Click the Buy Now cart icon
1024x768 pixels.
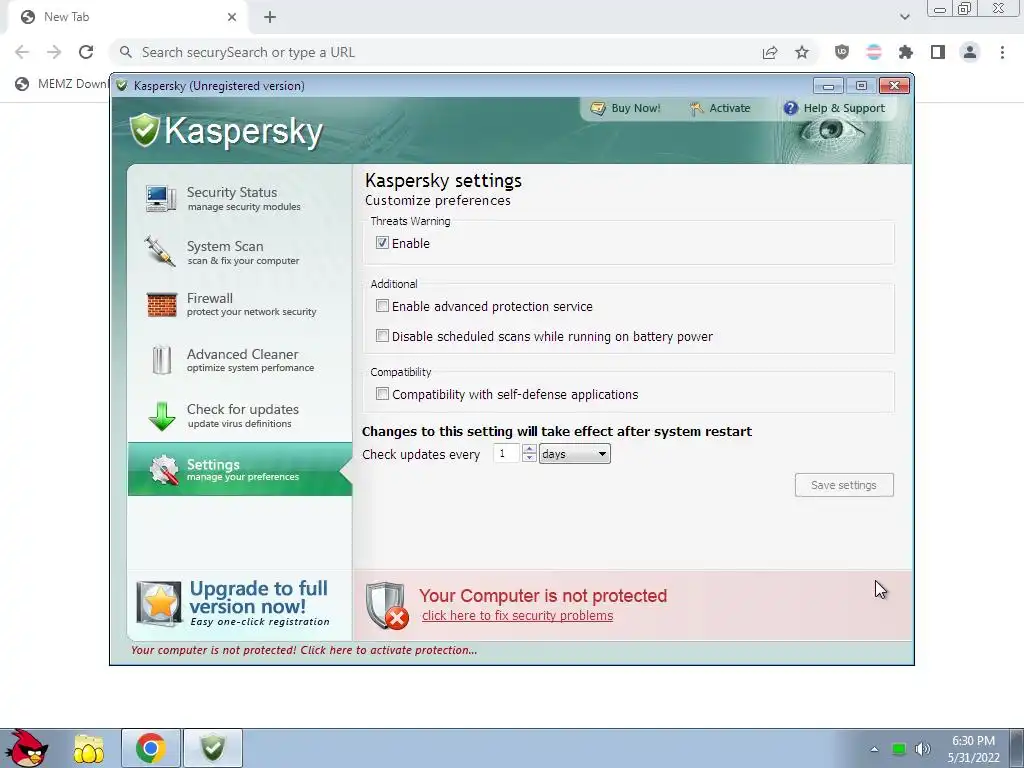coord(598,108)
